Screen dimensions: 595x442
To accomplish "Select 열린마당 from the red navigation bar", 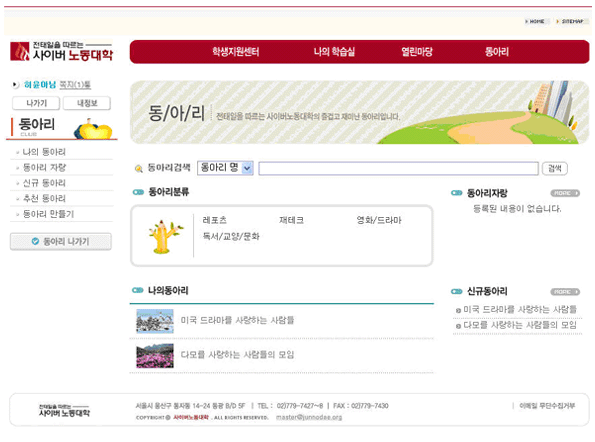I will pyautogui.click(x=417, y=52).
